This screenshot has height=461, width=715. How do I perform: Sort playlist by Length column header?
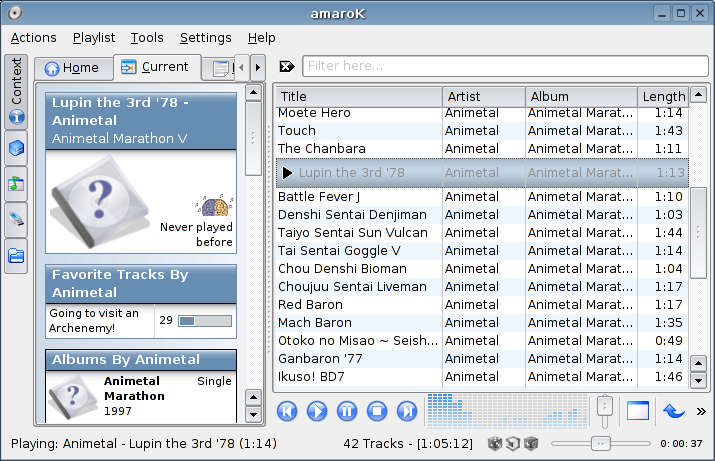pos(663,97)
